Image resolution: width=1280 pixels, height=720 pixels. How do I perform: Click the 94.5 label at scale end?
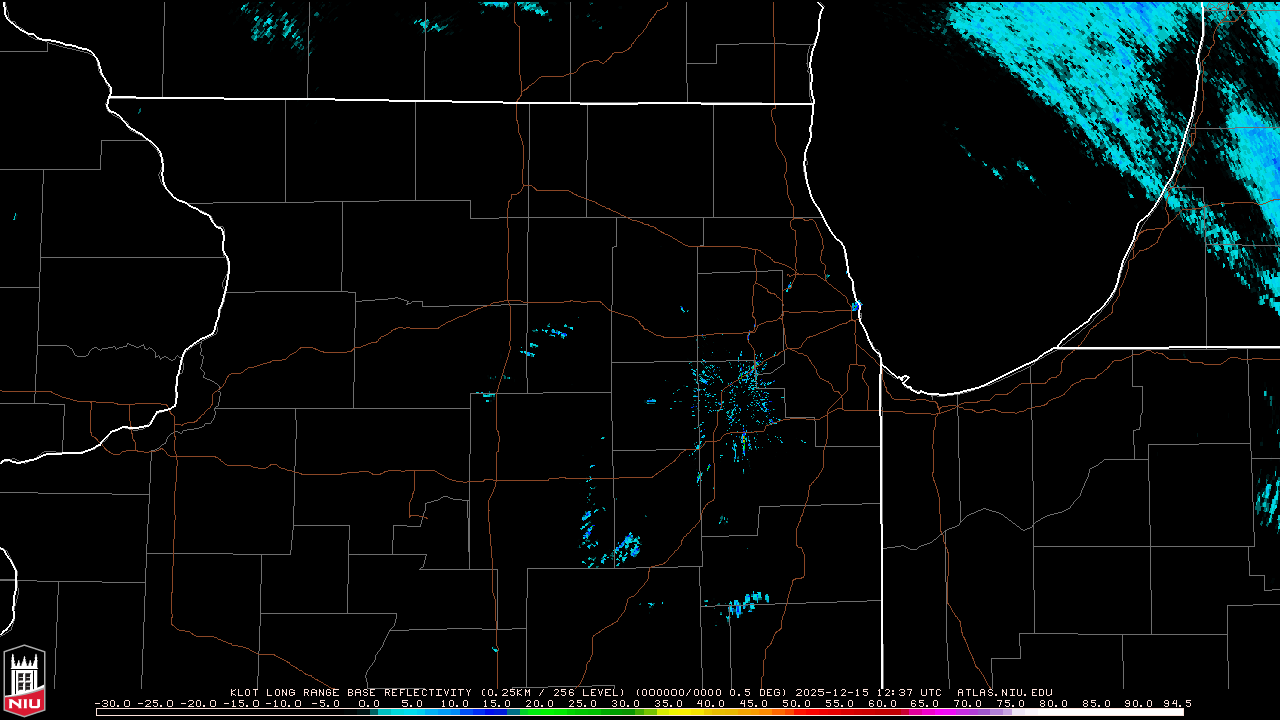click(1176, 703)
